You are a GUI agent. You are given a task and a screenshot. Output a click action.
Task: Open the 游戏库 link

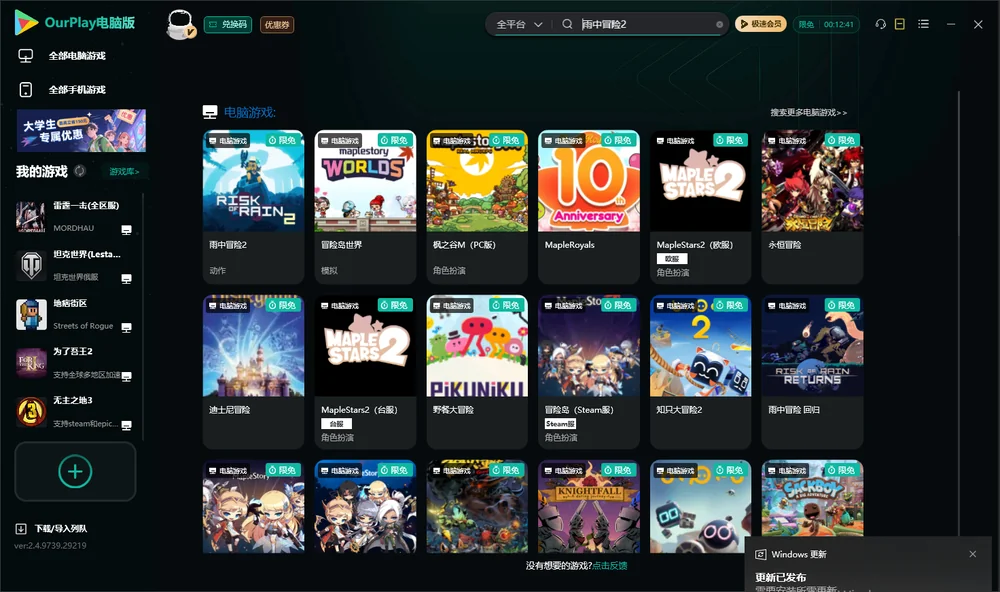124,172
